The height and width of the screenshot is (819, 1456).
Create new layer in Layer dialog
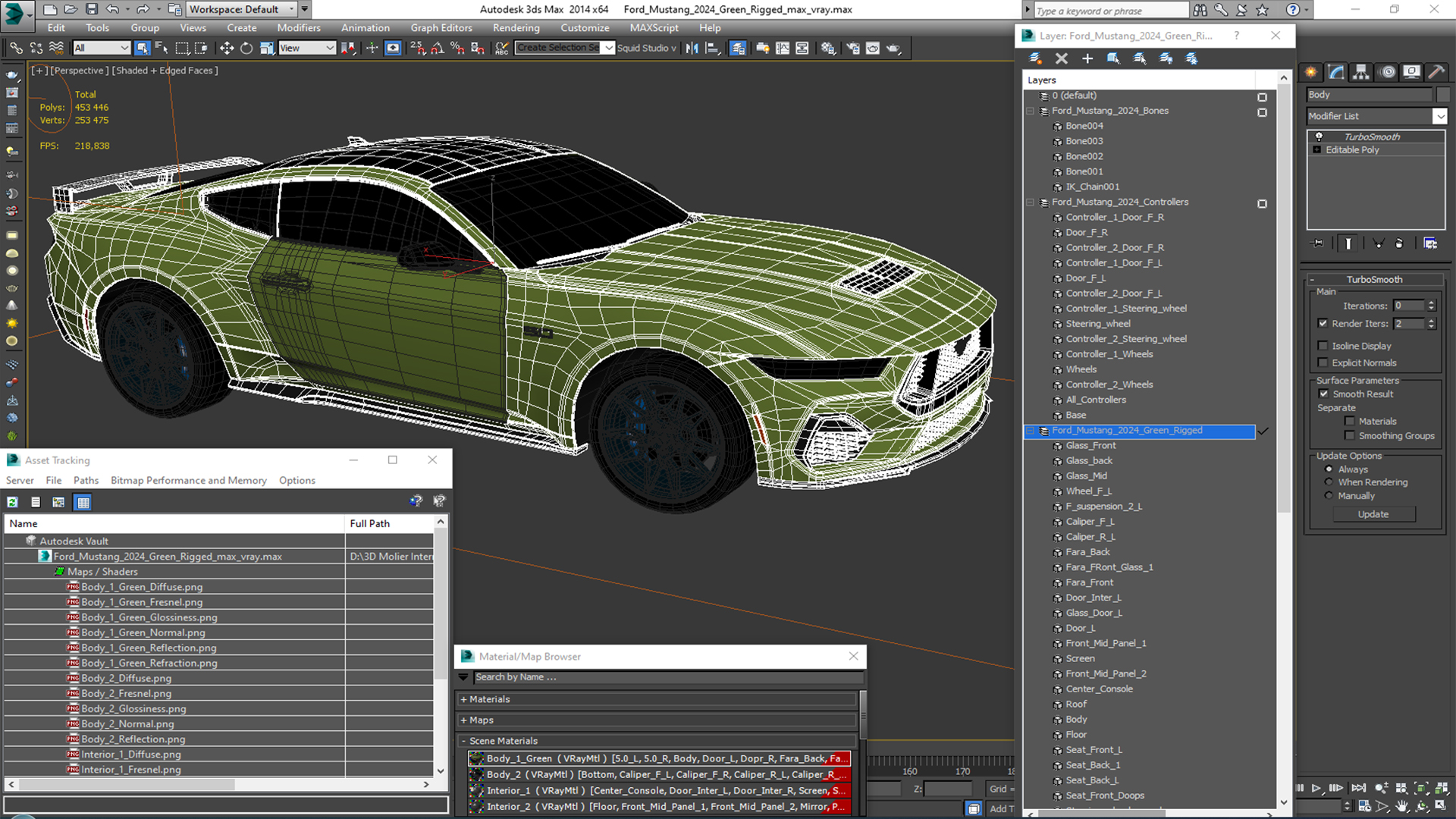tap(1035, 58)
